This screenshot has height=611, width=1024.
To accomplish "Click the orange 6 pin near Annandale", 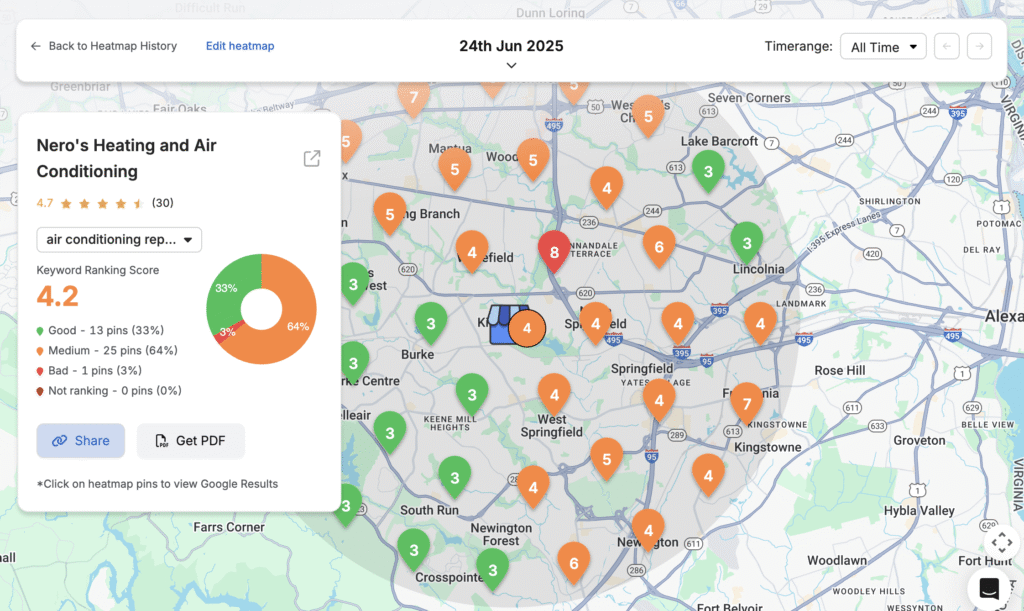I will (x=659, y=247).
